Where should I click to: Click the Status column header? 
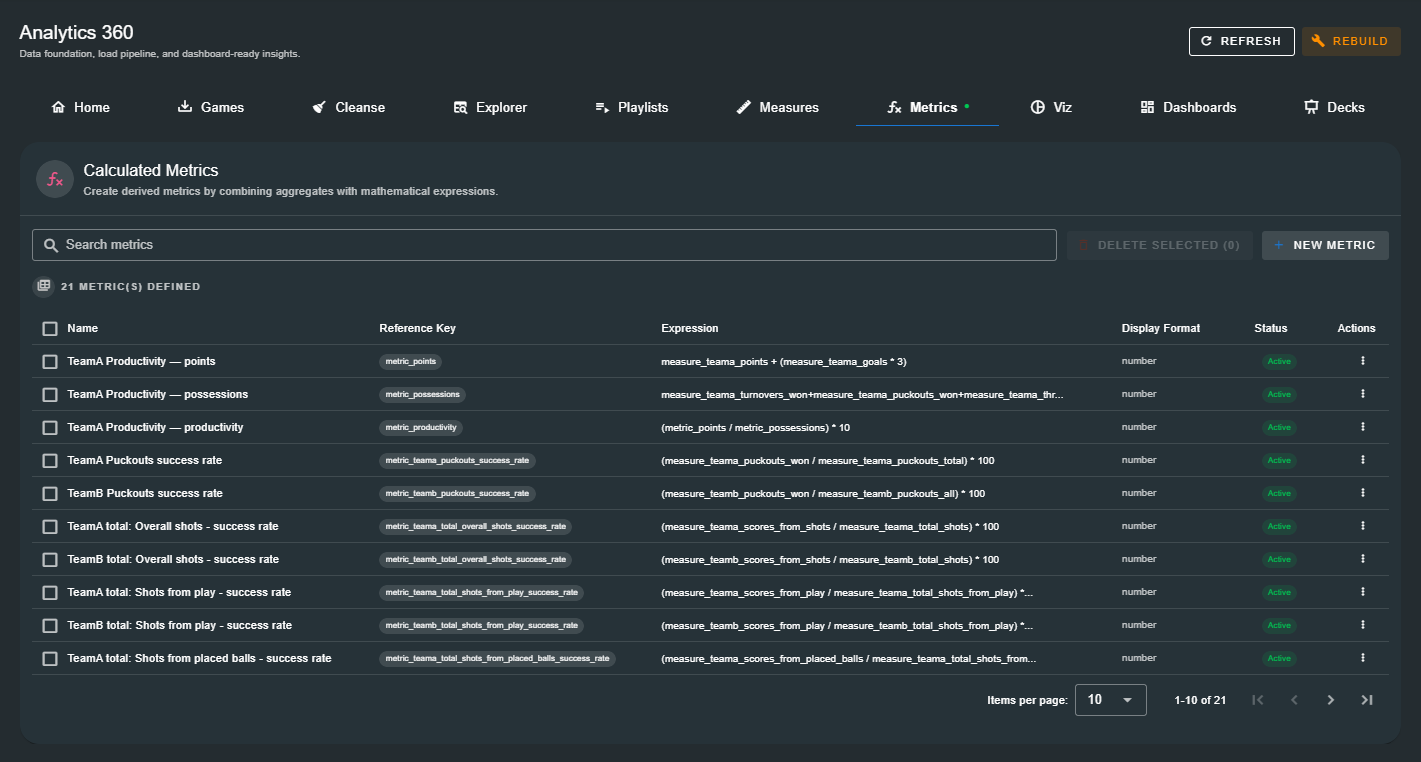coord(1271,328)
